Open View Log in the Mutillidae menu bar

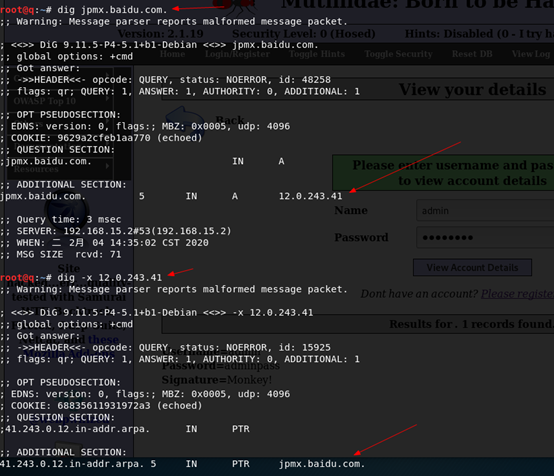tap(531, 54)
